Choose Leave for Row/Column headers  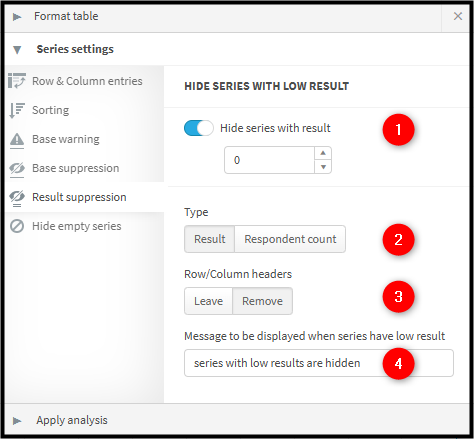209,301
